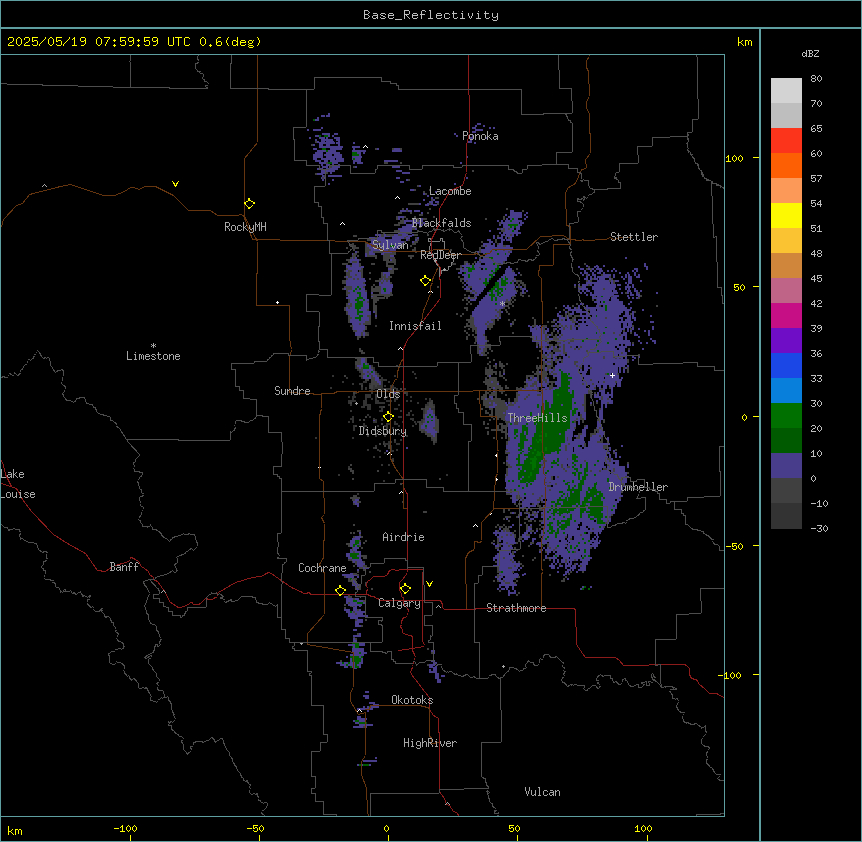Click the 100 tick on right axis

734,158
